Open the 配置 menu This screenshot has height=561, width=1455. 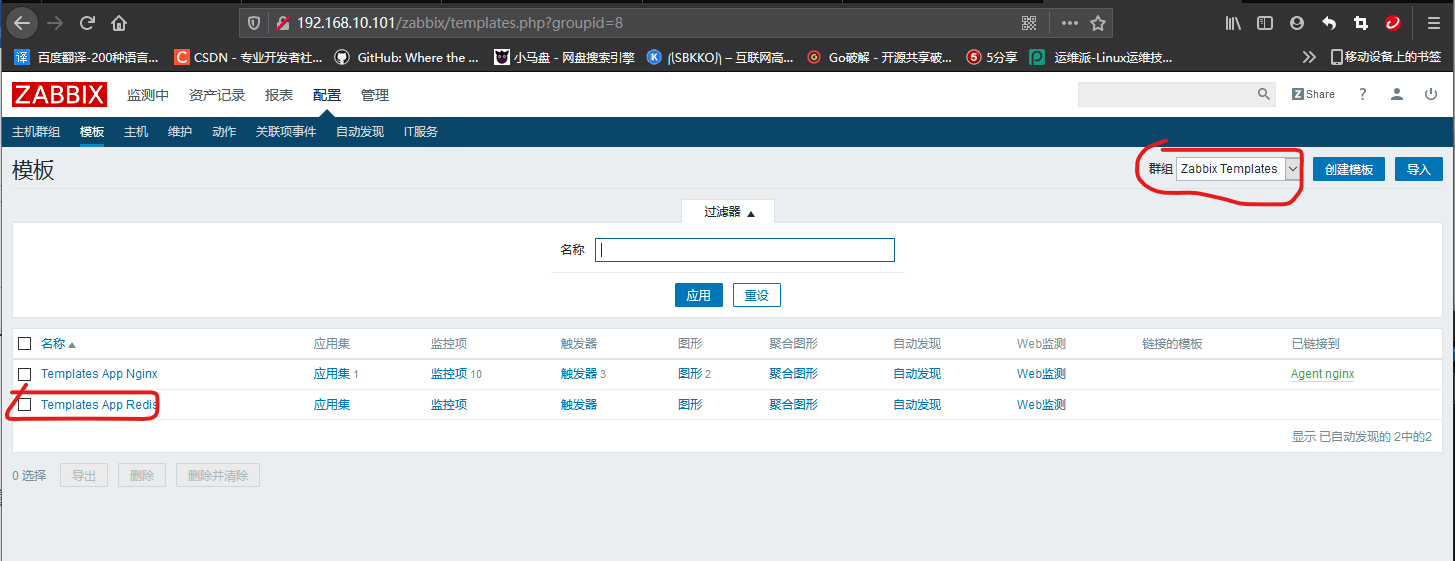(327, 95)
